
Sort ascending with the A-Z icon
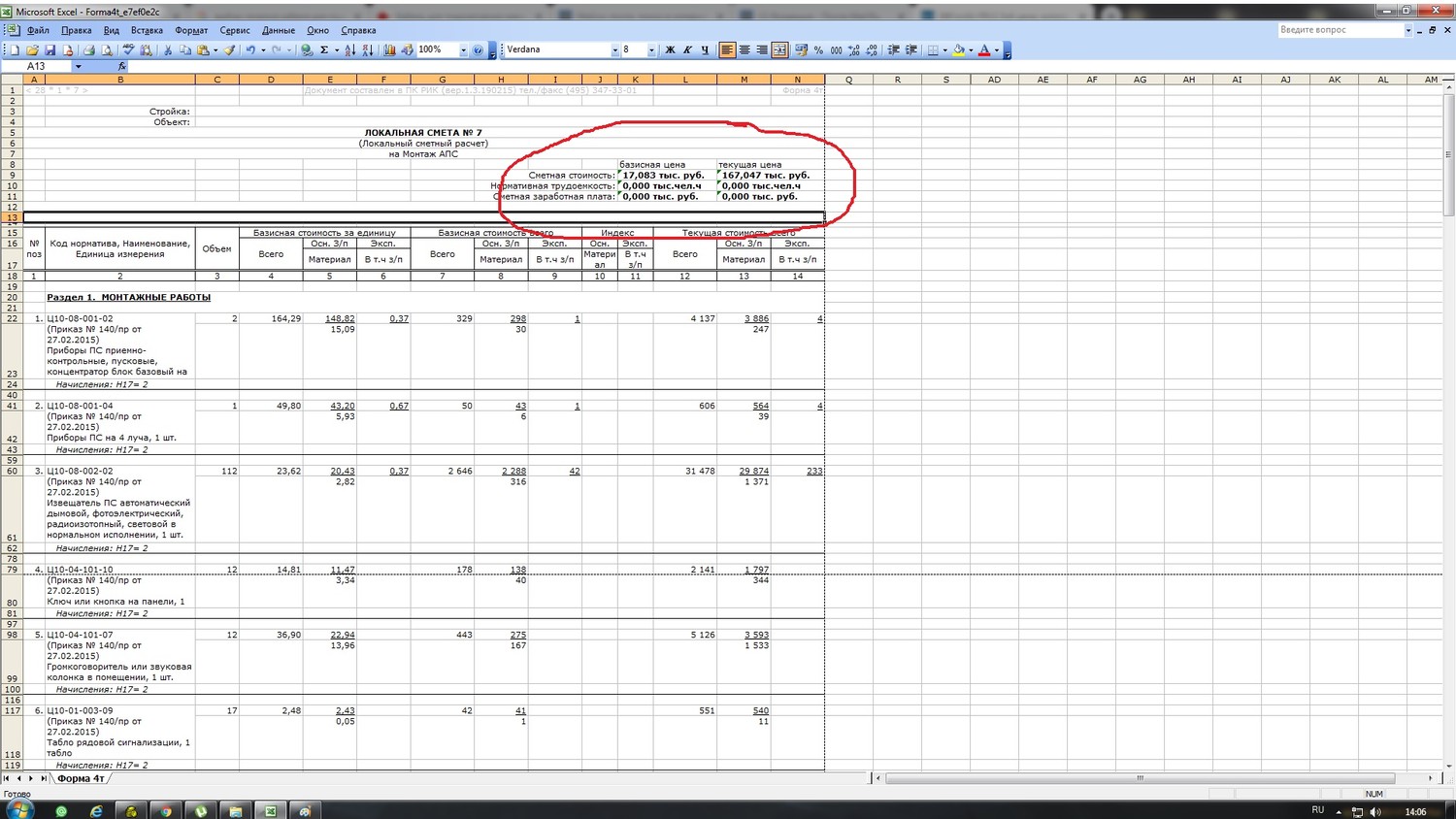point(350,49)
